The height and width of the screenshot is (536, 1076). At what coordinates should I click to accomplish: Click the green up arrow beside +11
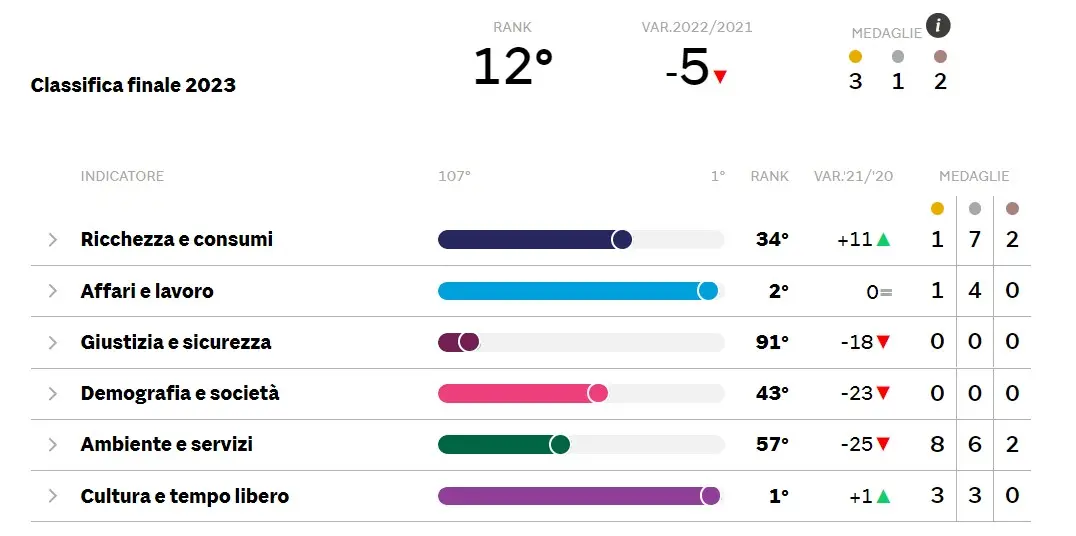point(883,240)
